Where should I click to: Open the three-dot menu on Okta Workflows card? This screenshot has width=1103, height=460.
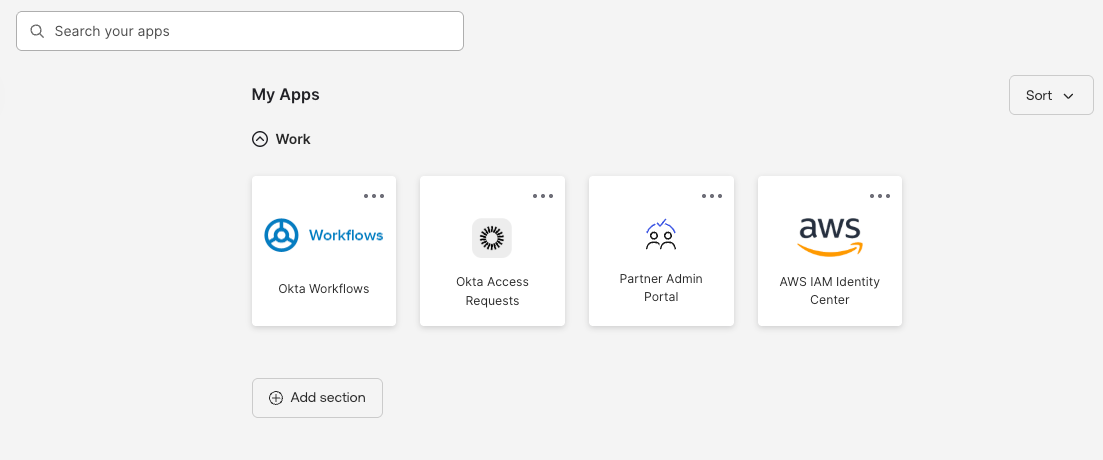[x=374, y=196]
